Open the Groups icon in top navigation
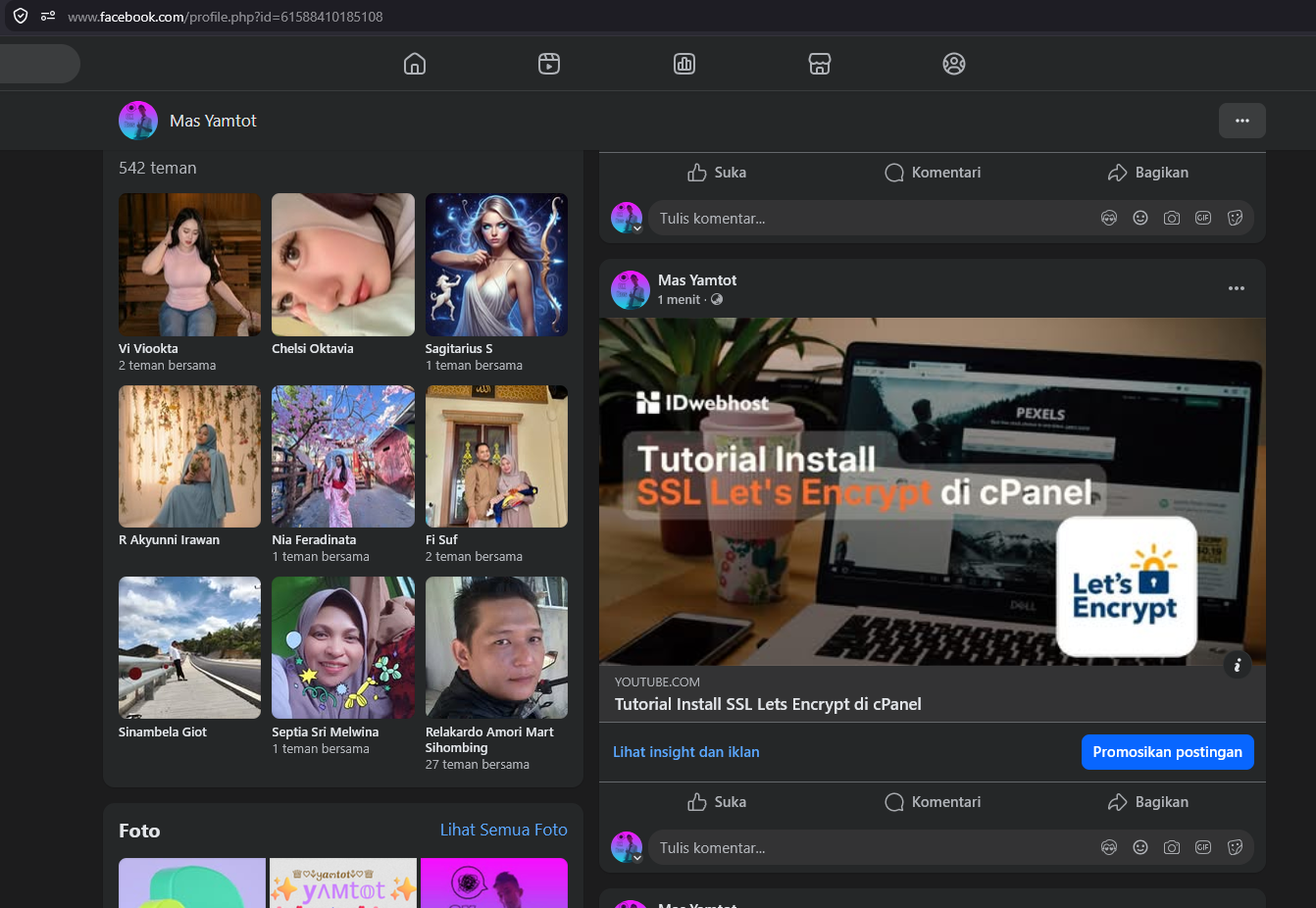Image resolution: width=1316 pixels, height=908 pixels. 954,64
